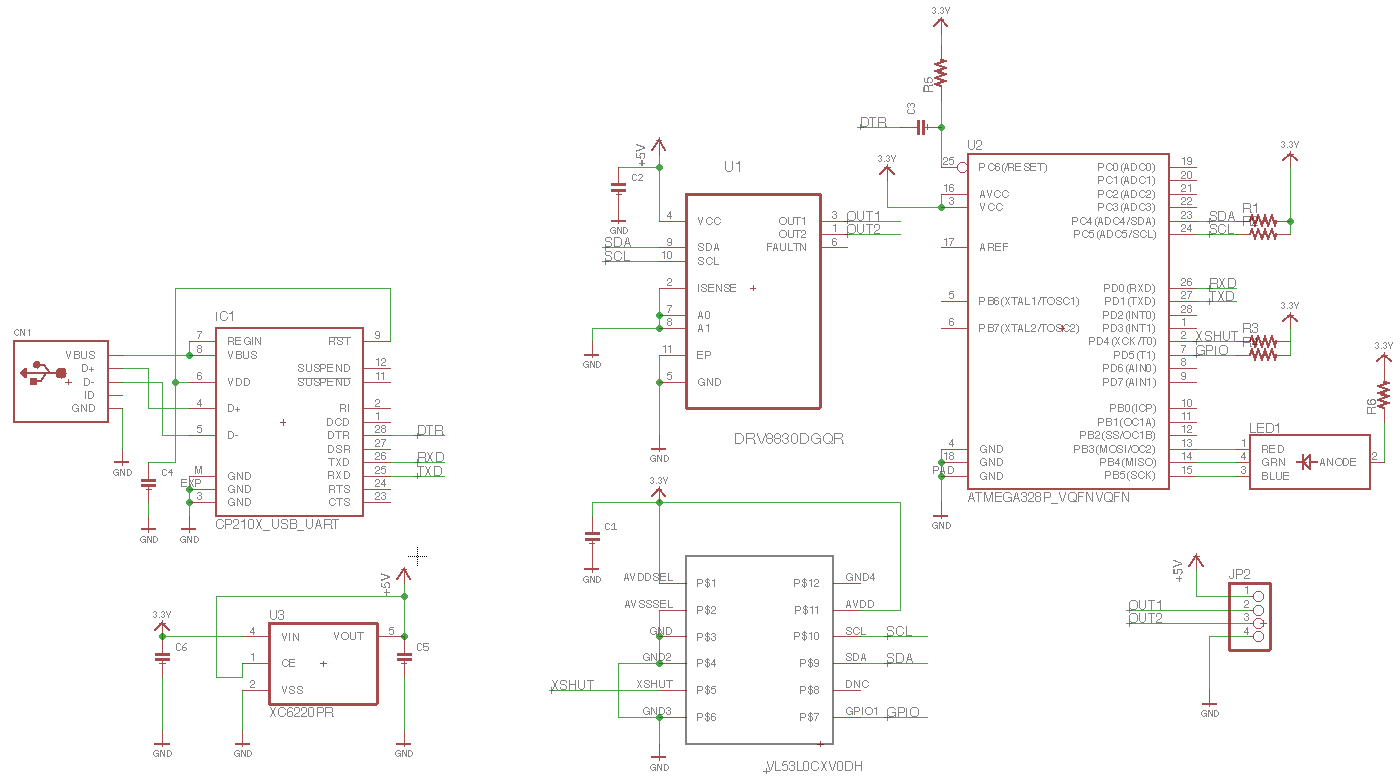Select the diode symbol inside LED1
The image size is (1400, 782).
tap(1305, 461)
